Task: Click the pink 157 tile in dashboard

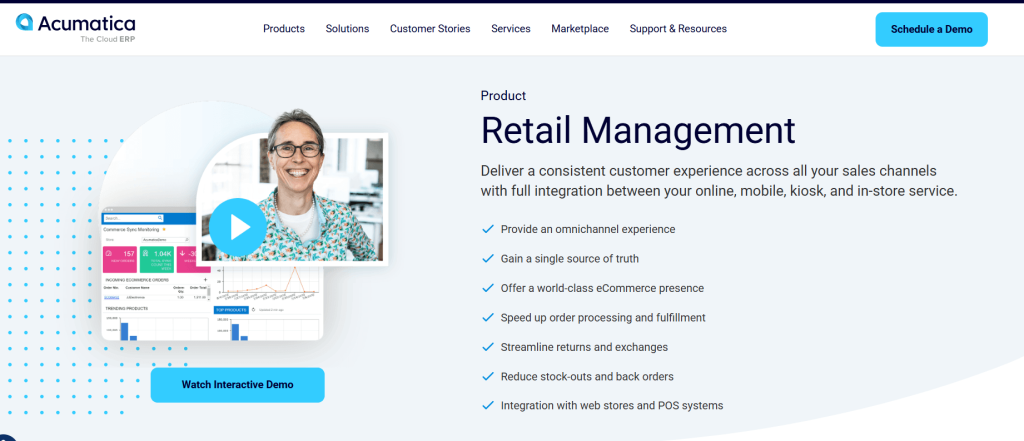Action: coord(120,259)
